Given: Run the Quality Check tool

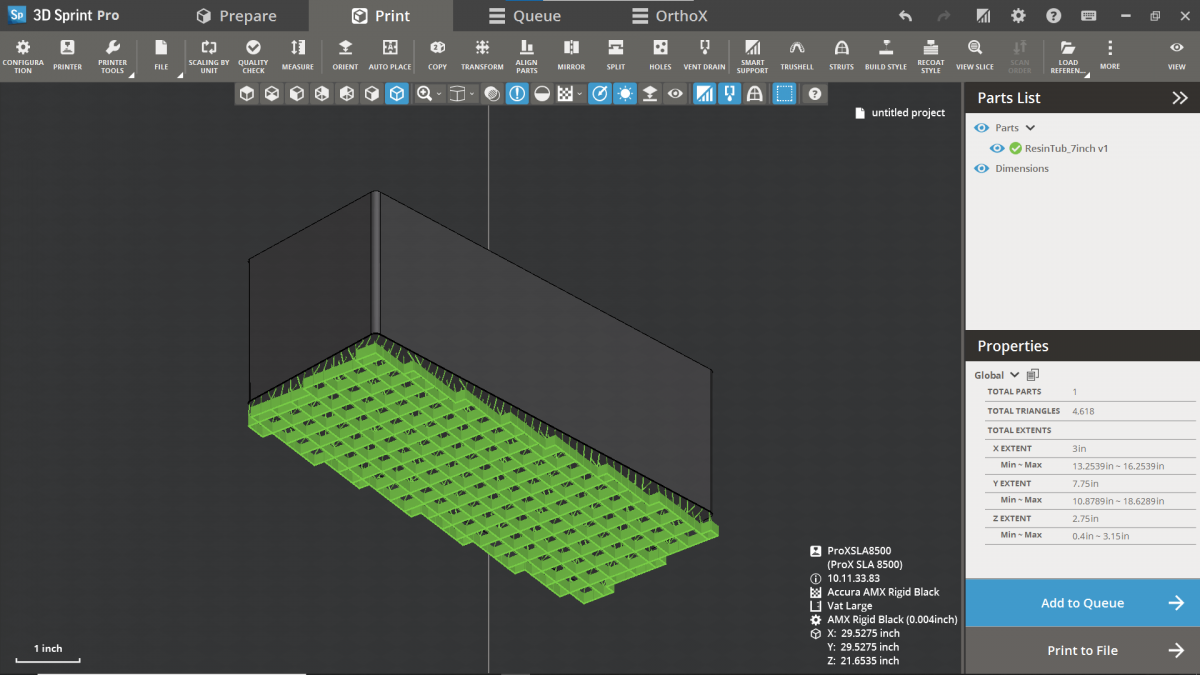Looking at the screenshot, I should (x=253, y=55).
